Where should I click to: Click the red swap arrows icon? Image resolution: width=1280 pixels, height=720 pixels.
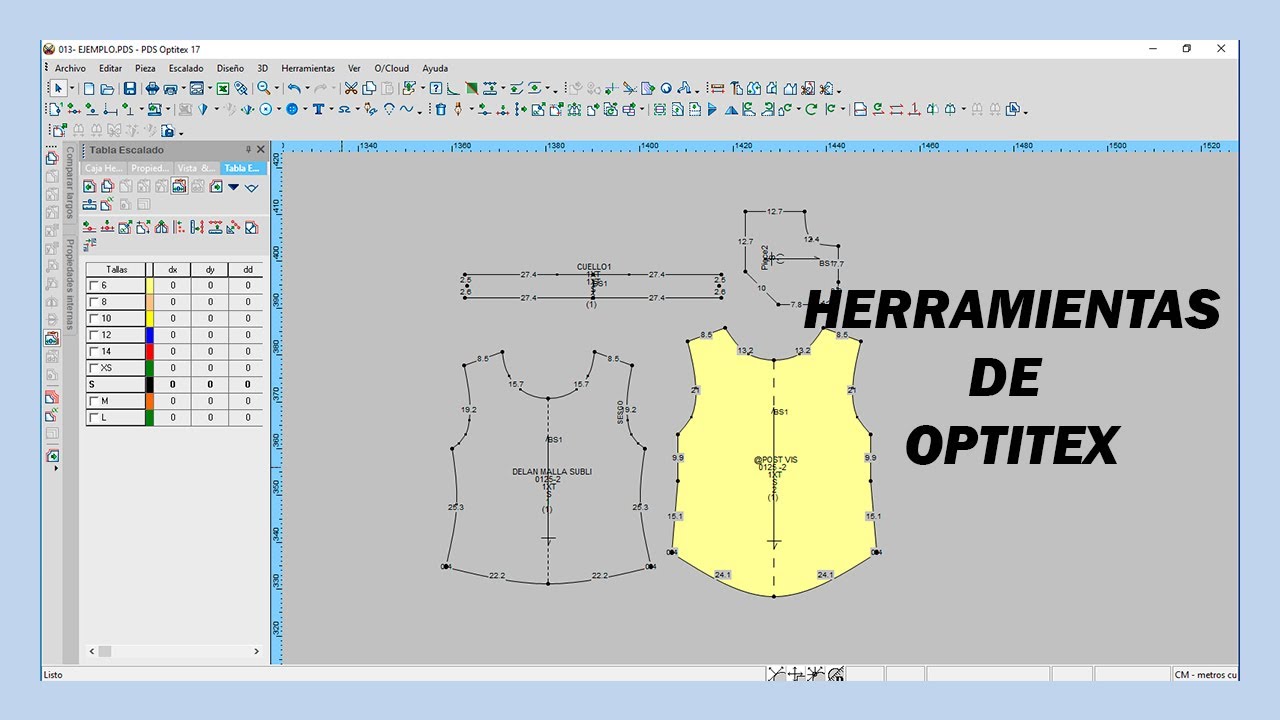click(896, 109)
